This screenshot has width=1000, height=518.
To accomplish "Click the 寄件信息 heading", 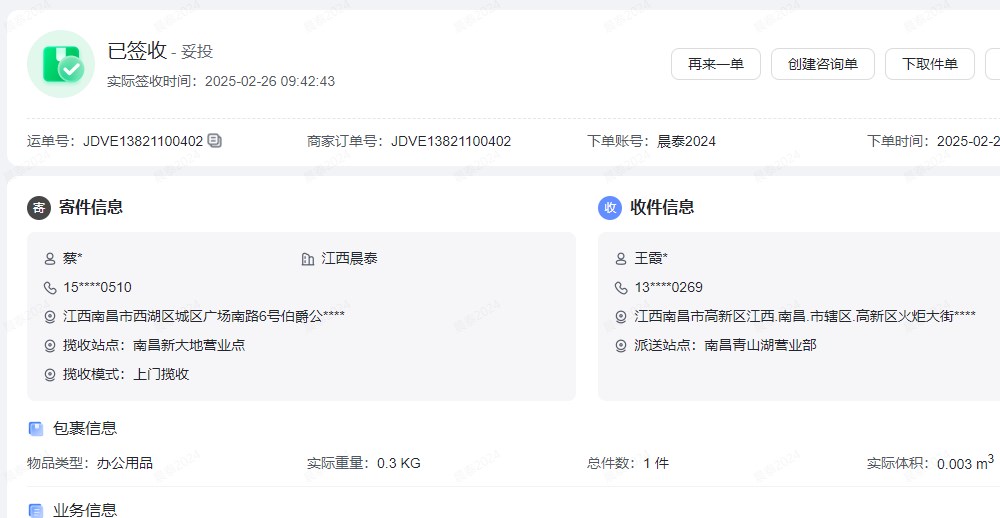I will [91, 207].
